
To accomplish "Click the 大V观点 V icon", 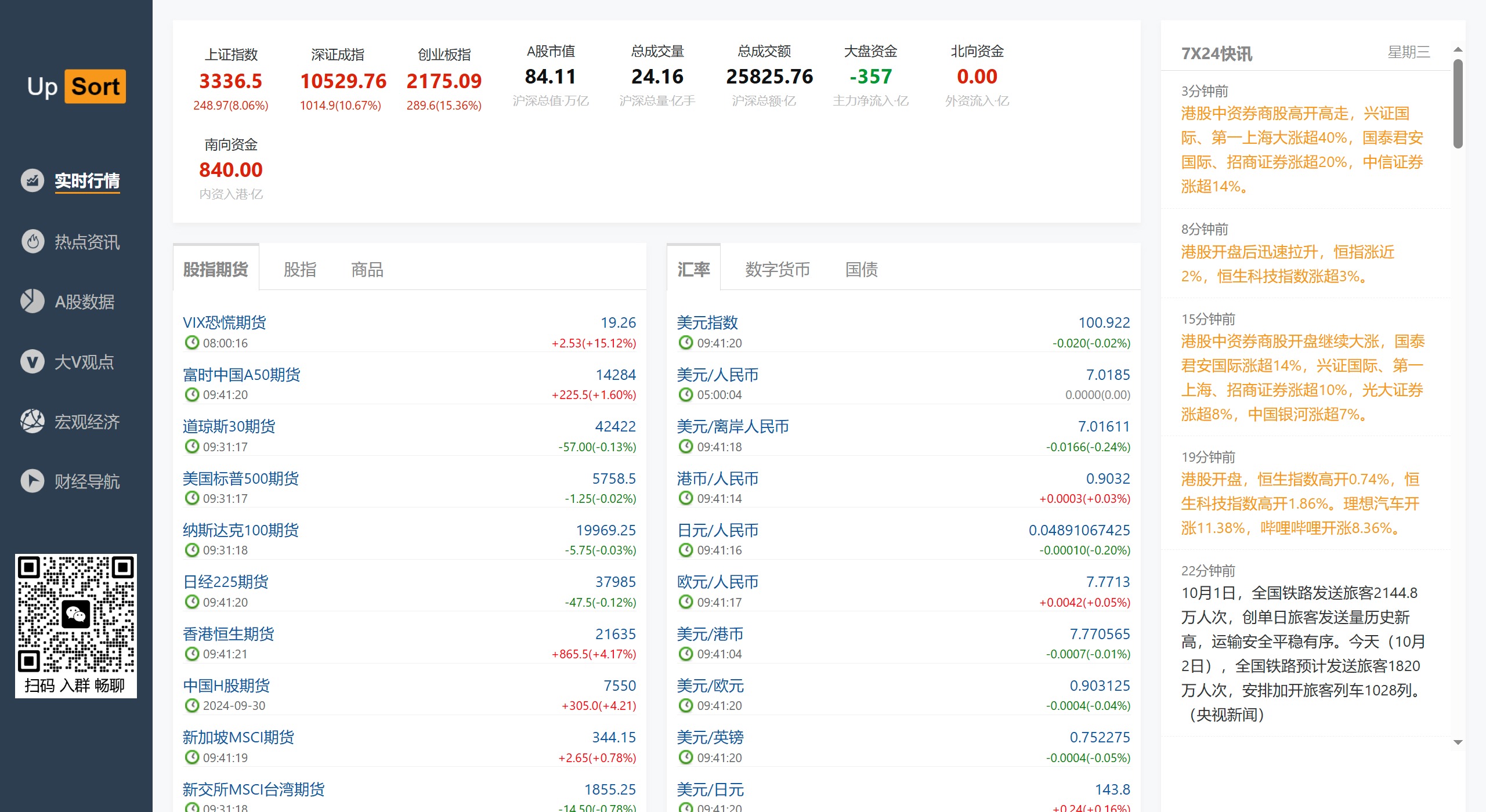I will (x=32, y=361).
